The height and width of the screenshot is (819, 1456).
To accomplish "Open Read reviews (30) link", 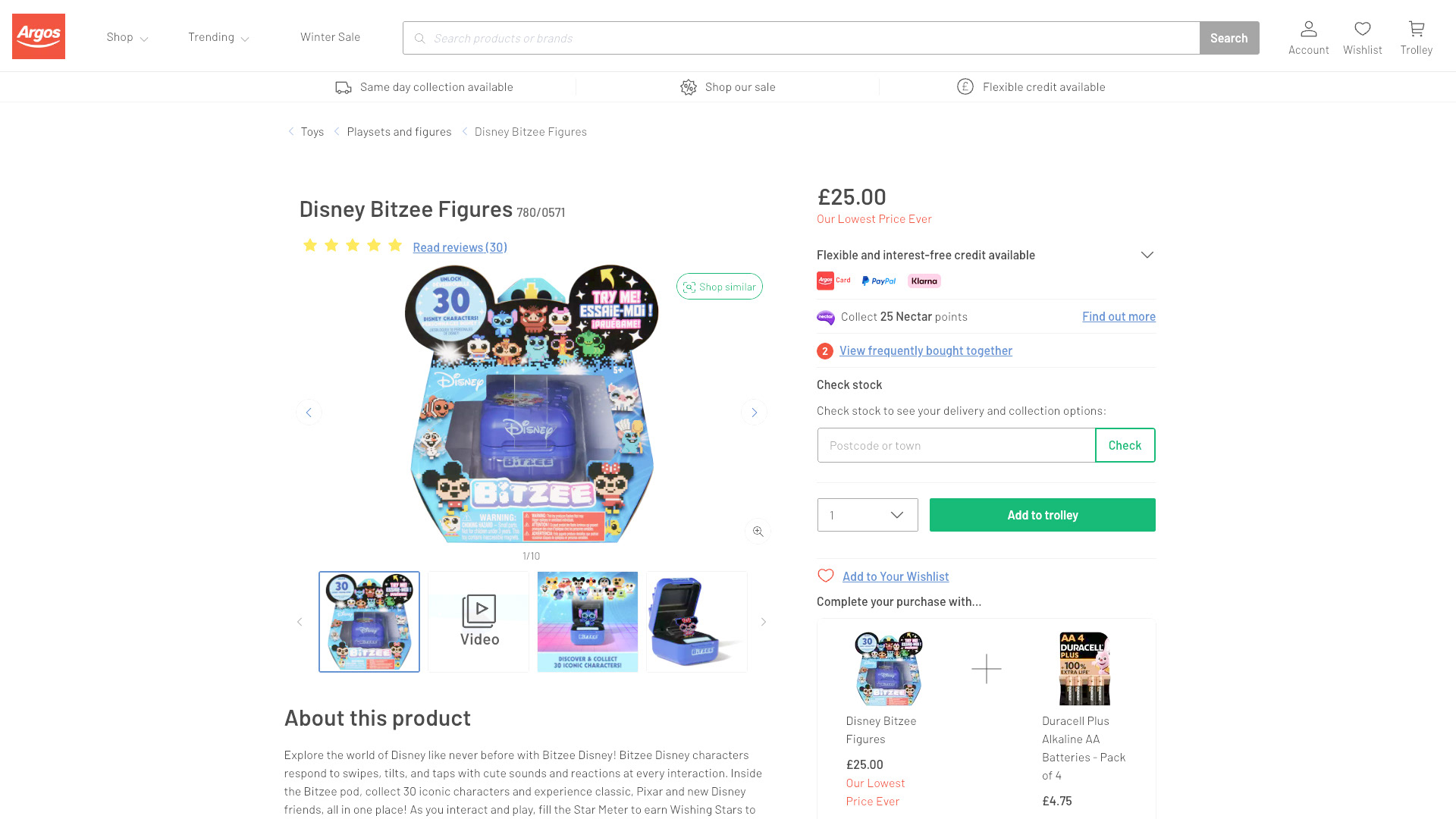I will click(460, 247).
